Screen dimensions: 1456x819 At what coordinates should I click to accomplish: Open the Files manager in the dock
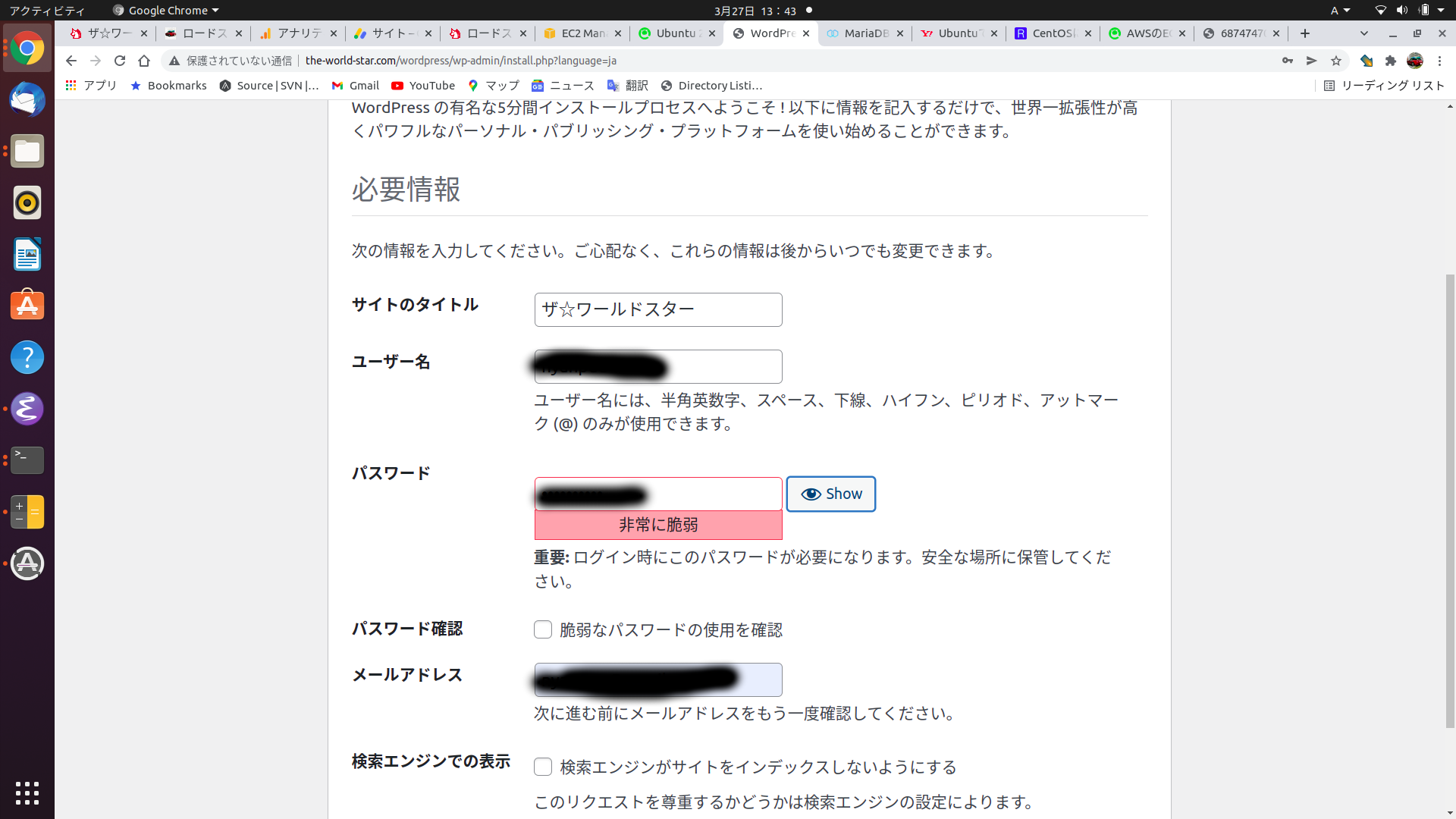(27, 152)
